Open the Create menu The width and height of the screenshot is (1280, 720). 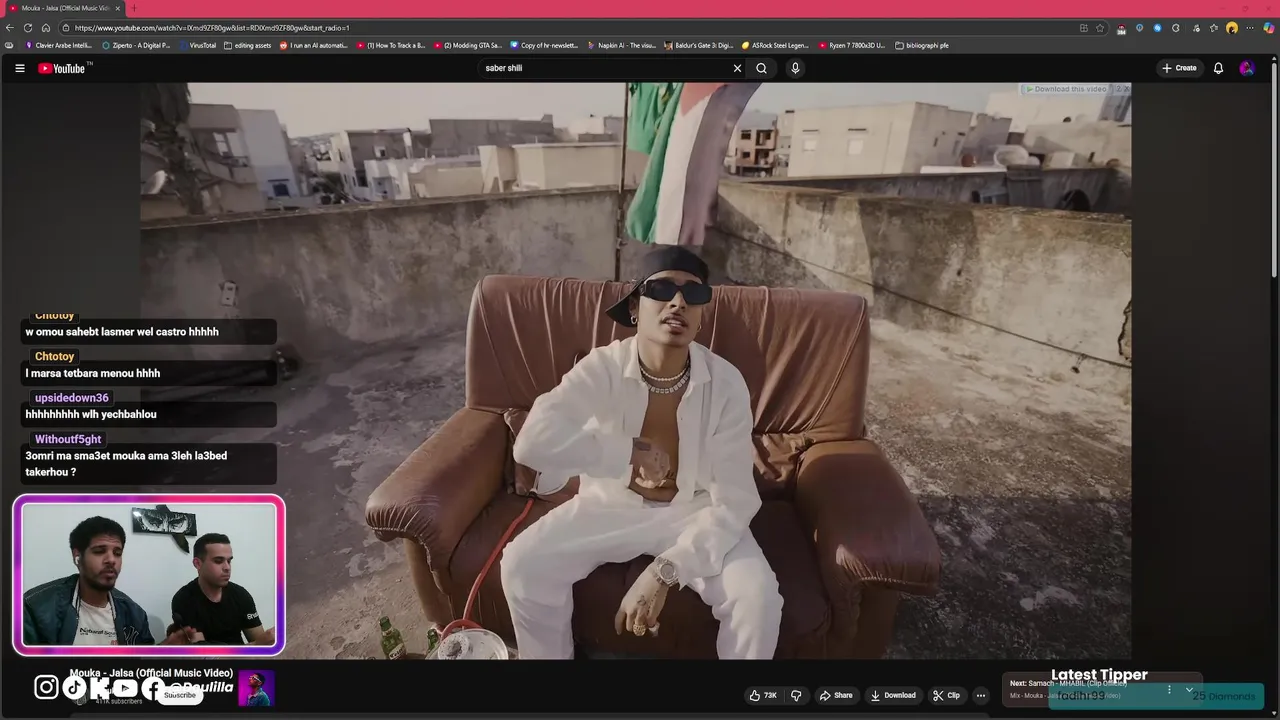click(x=1179, y=68)
